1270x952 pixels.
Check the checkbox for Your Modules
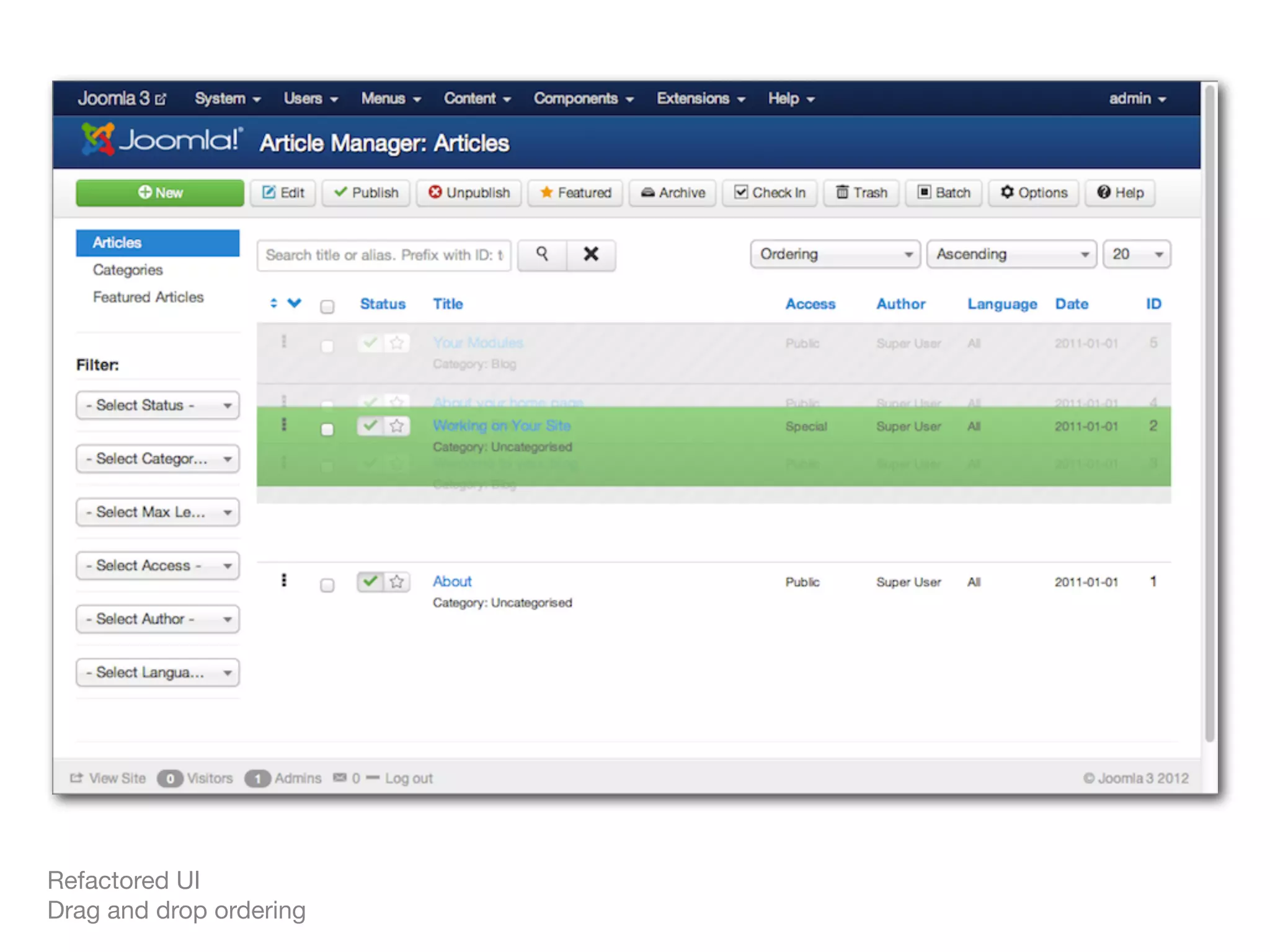327,346
